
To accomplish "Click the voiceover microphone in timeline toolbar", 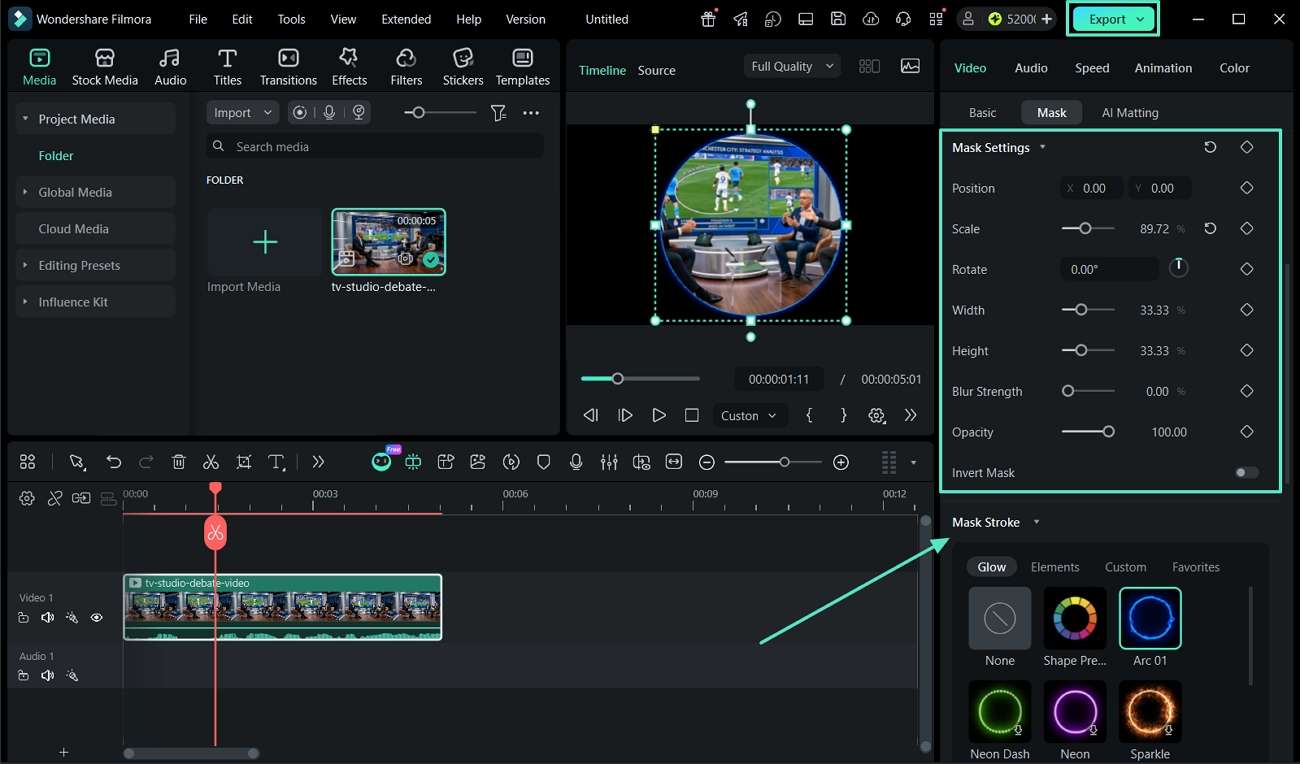I will [576, 462].
